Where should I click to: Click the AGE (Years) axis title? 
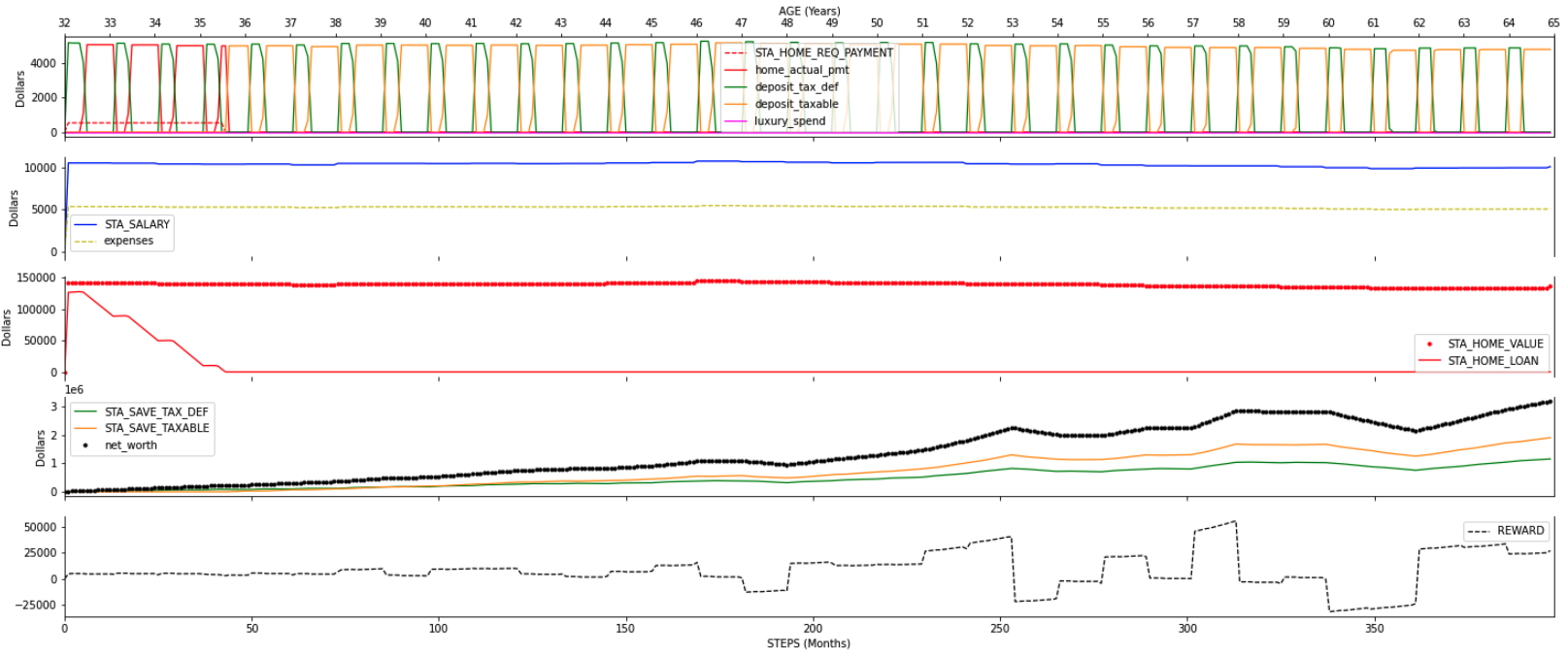pyautogui.click(x=809, y=11)
